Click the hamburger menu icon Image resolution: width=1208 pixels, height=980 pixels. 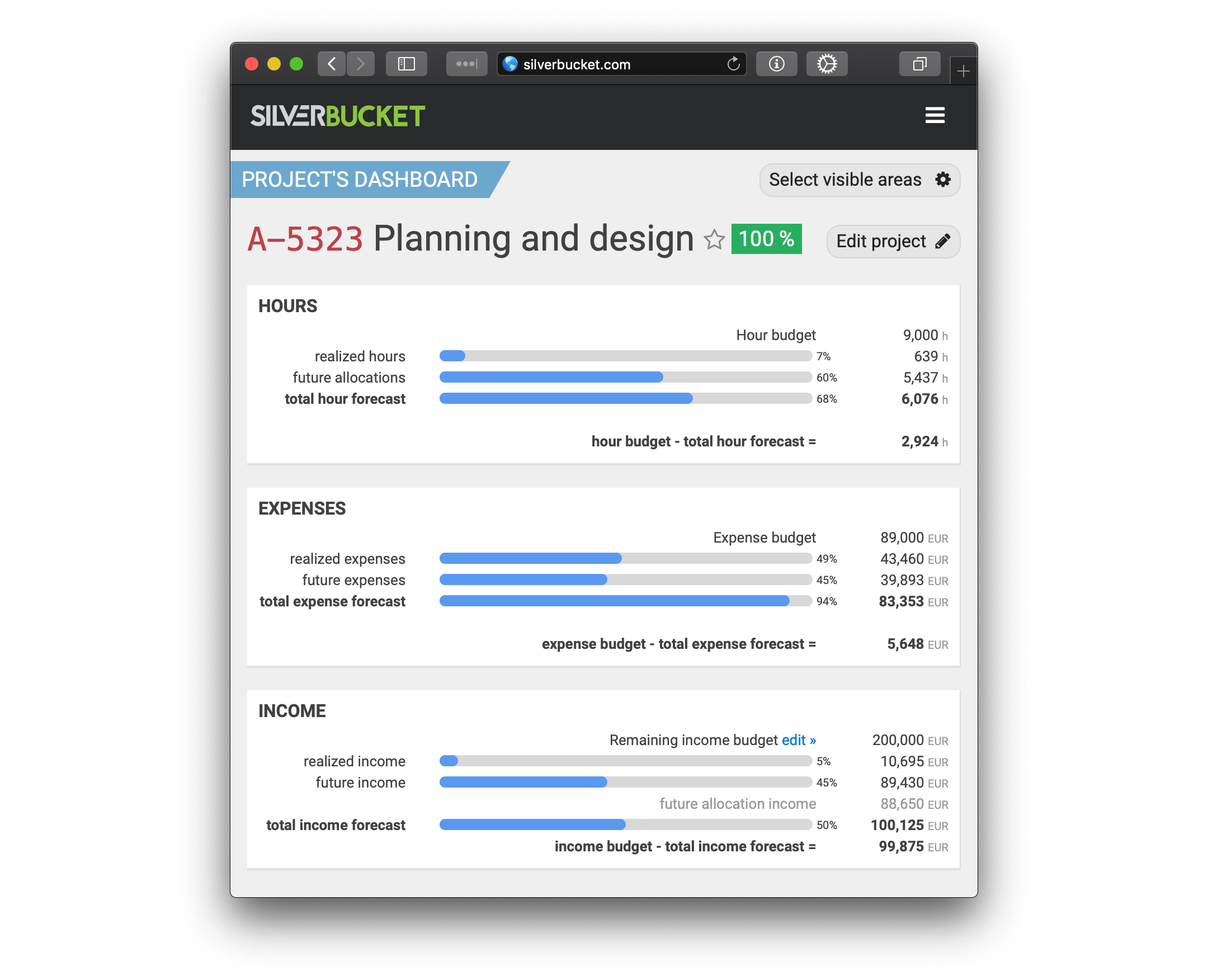coord(935,115)
